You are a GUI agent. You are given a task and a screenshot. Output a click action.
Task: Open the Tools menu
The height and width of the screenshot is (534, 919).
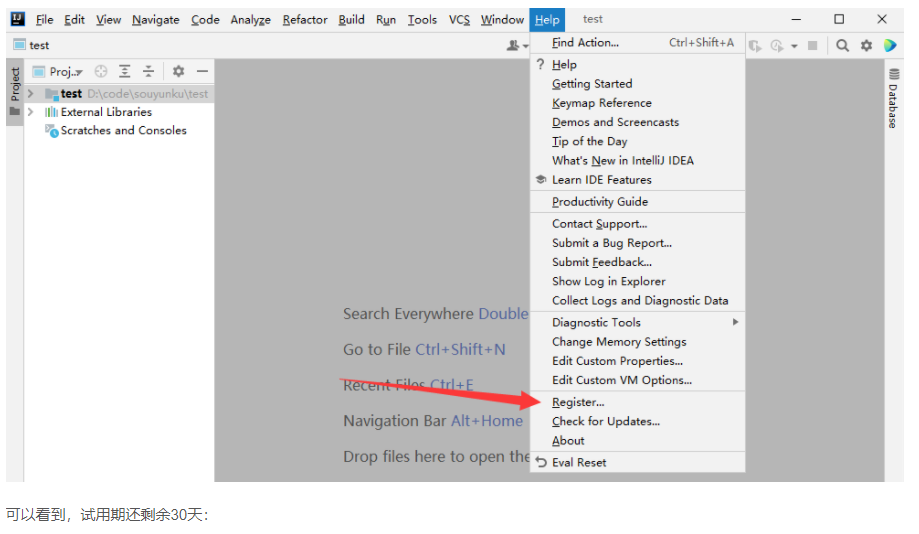(423, 19)
